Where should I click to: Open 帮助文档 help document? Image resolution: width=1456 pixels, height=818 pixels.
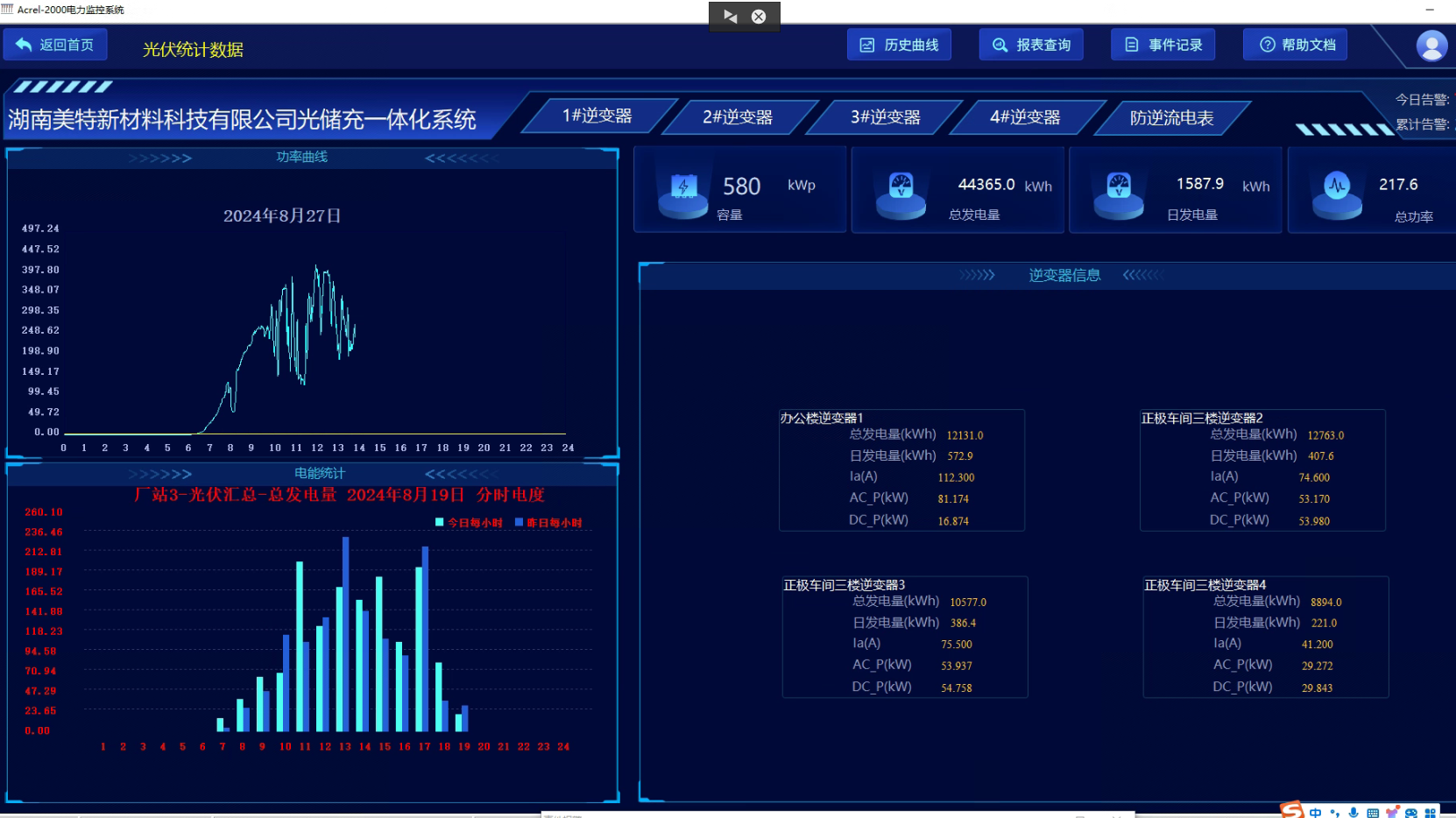1295,45
